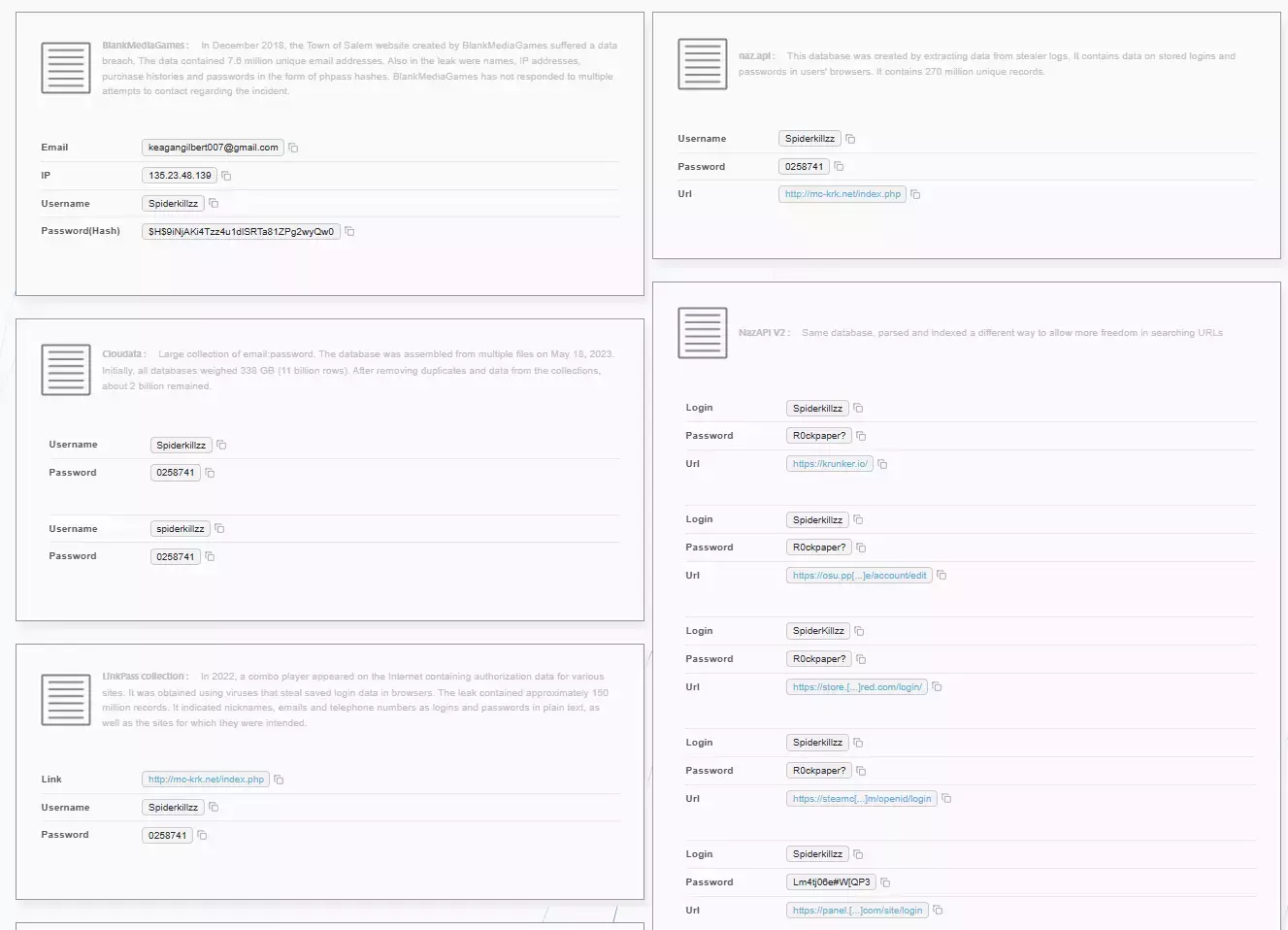Copy the BlankMediaGames email address

[293, 149]
